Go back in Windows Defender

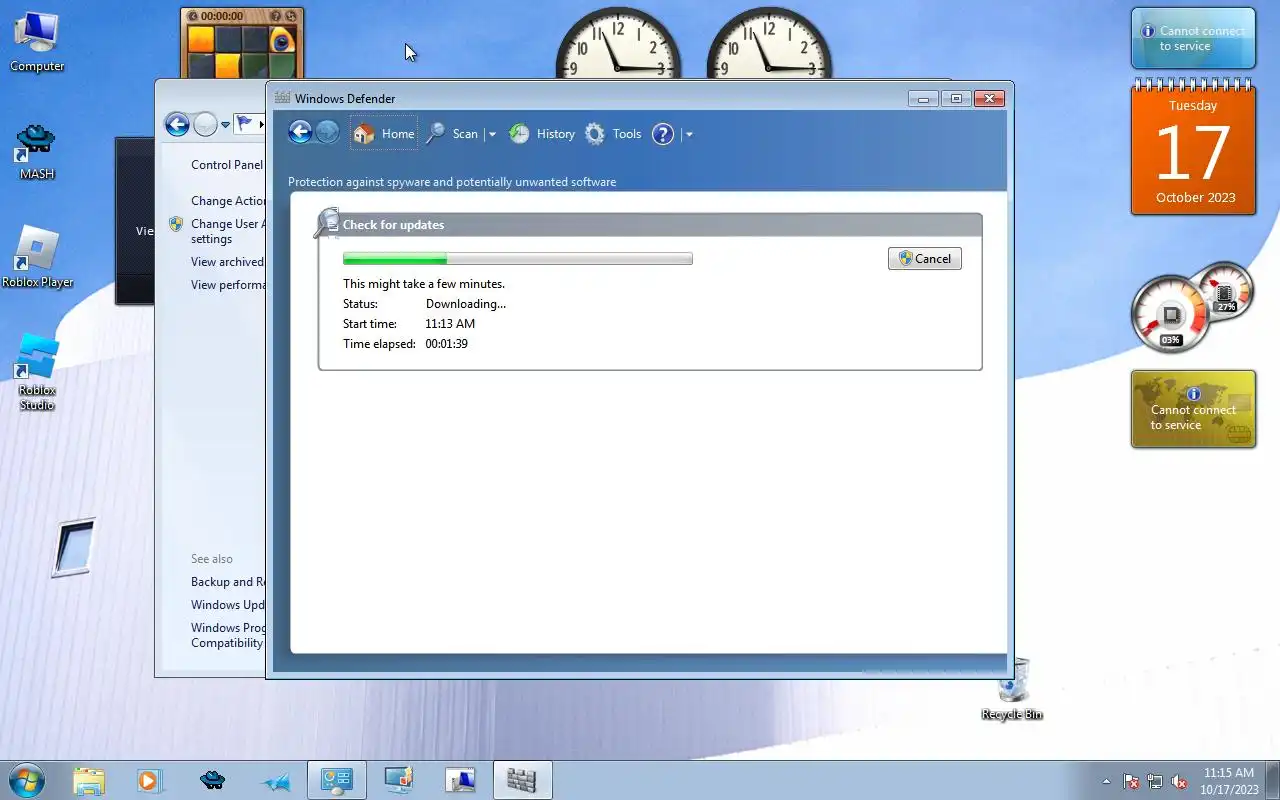coord(300,132)
